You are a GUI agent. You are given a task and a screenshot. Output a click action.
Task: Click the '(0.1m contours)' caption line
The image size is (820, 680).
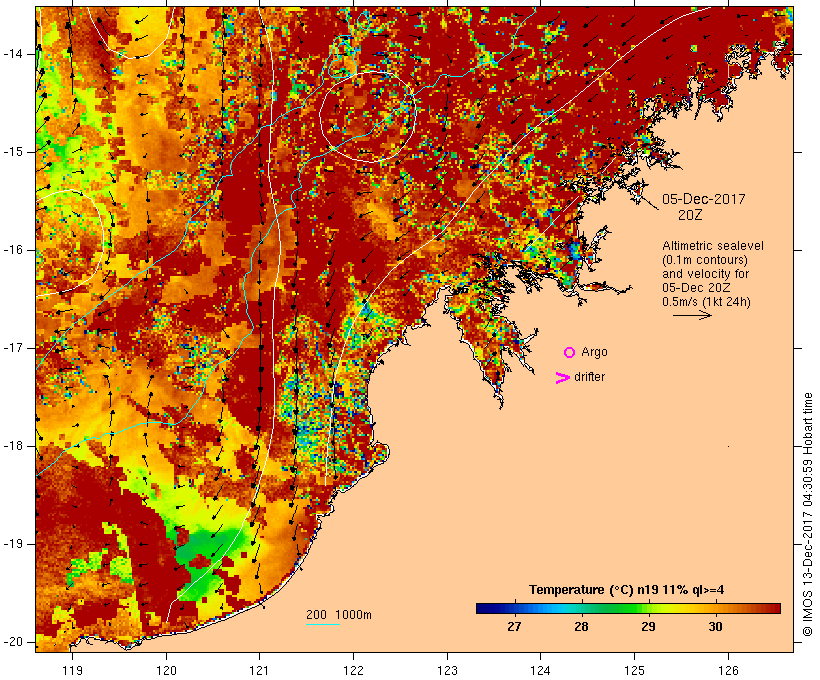pos(705,260)
